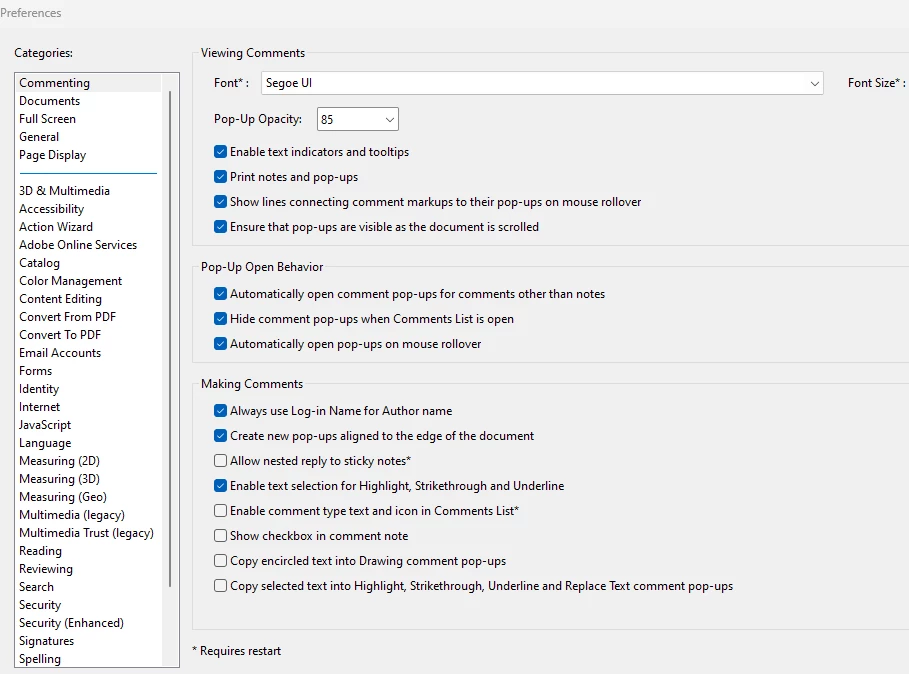Toggle Automatically open comment pop-ups for comments other than notes
Screen dimensions: 909x674
pyautogui.click(x=220, y=294)
